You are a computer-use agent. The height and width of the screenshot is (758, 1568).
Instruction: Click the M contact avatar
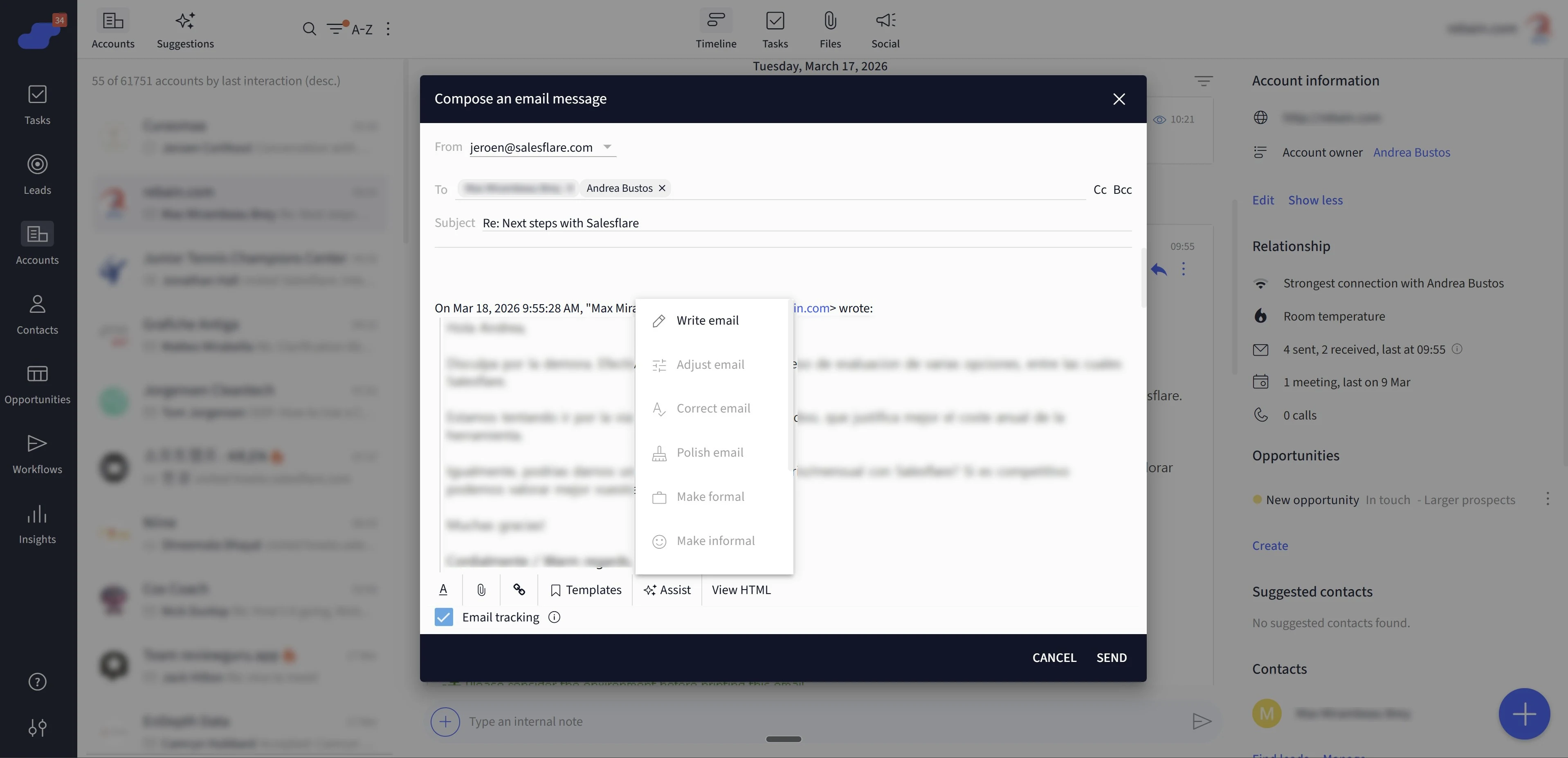click(1267, 713)
